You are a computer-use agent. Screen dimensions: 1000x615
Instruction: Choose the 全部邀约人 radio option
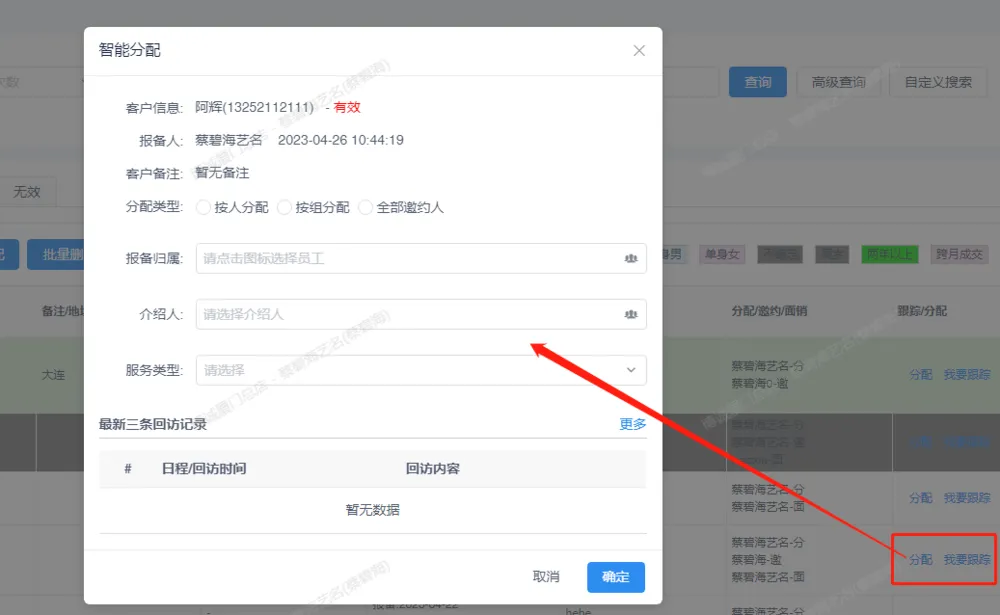click(366, 208)
